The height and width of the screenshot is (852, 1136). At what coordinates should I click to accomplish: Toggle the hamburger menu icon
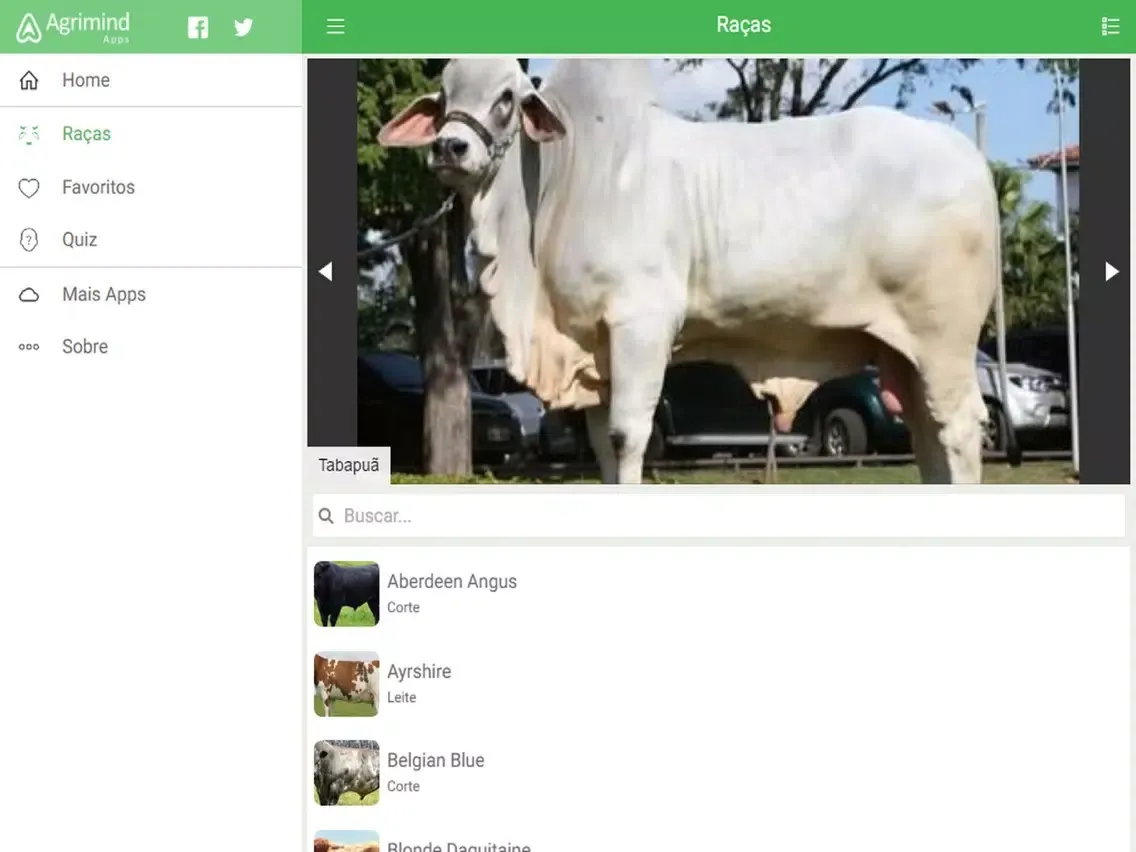[335, 27]
